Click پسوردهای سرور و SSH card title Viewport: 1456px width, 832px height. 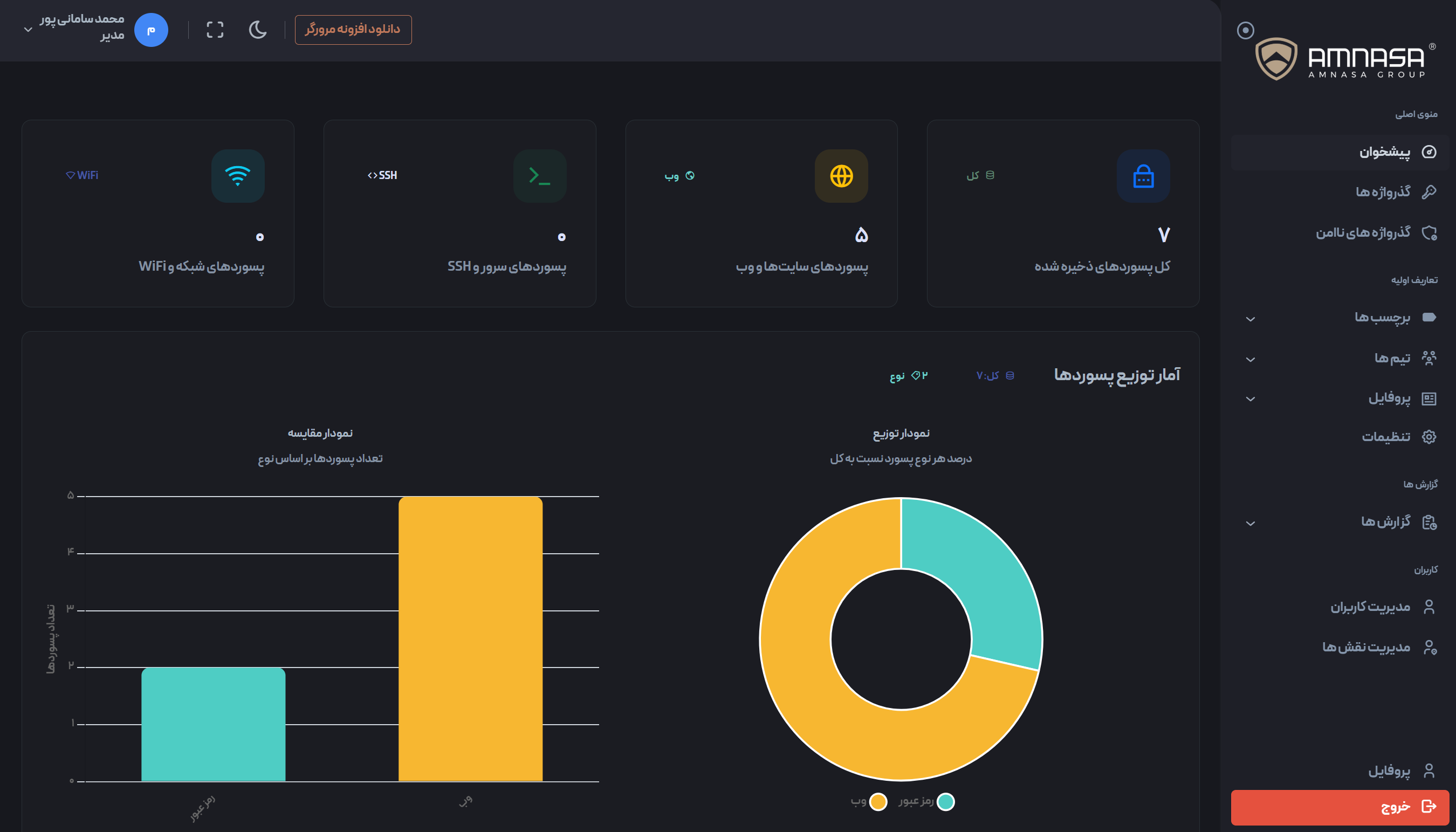[x=507, y=267]
